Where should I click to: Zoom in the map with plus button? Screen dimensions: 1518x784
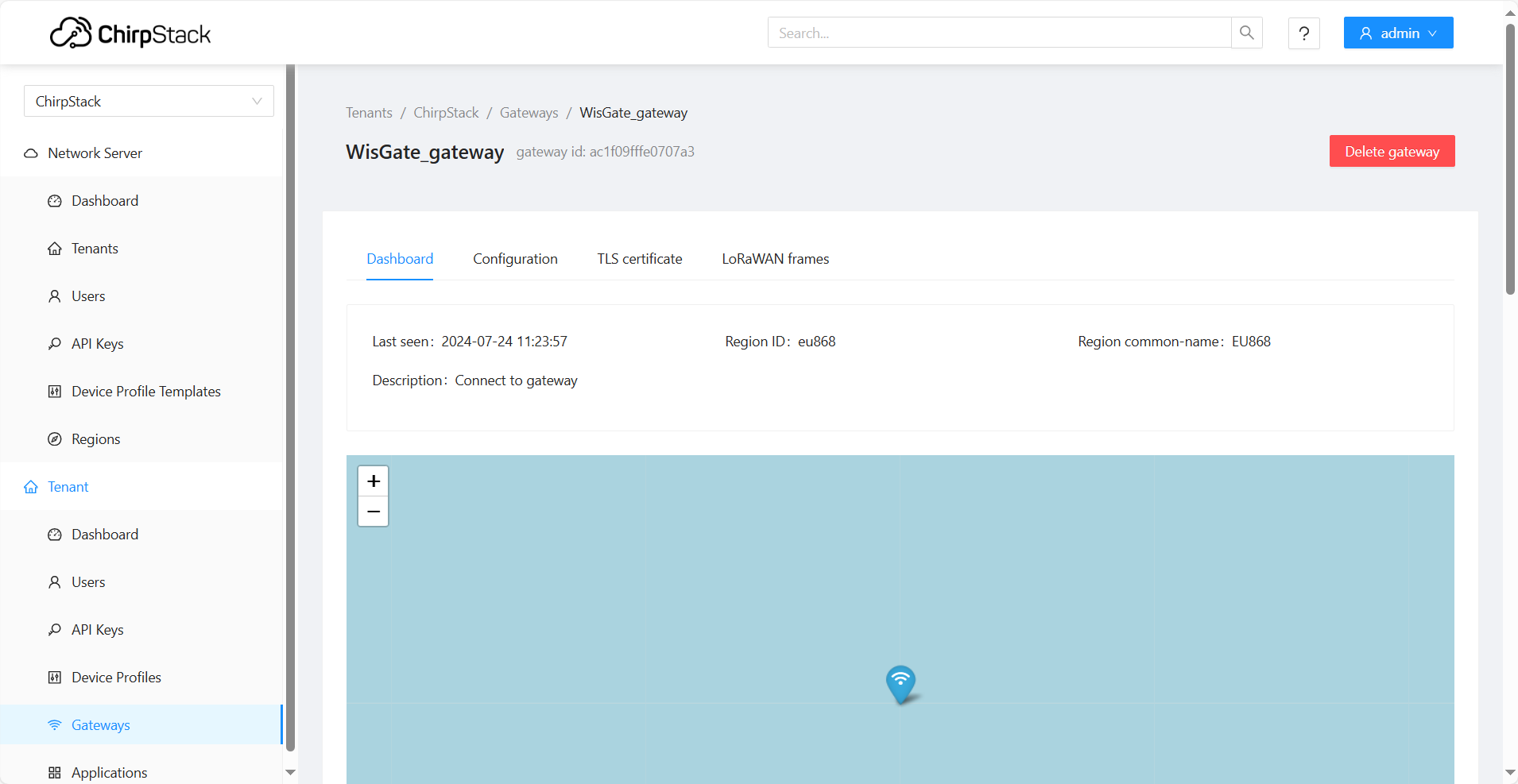coord(374,481)
